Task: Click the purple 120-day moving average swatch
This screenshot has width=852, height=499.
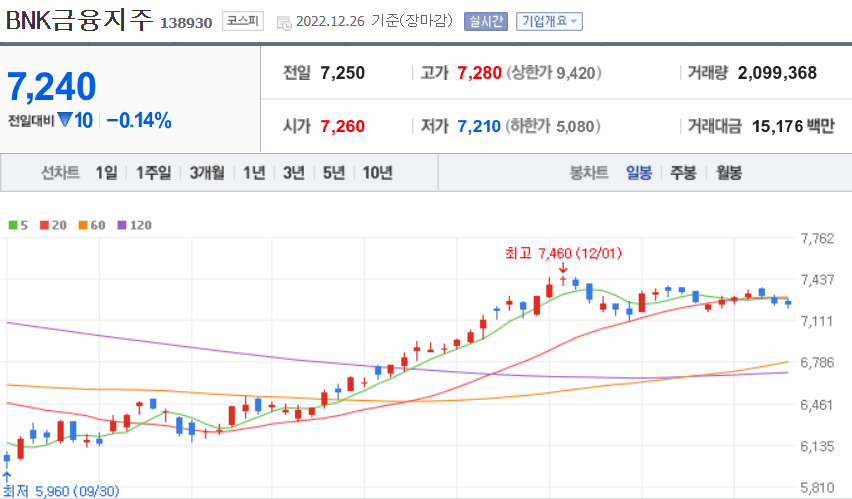Action: (122, 225)
